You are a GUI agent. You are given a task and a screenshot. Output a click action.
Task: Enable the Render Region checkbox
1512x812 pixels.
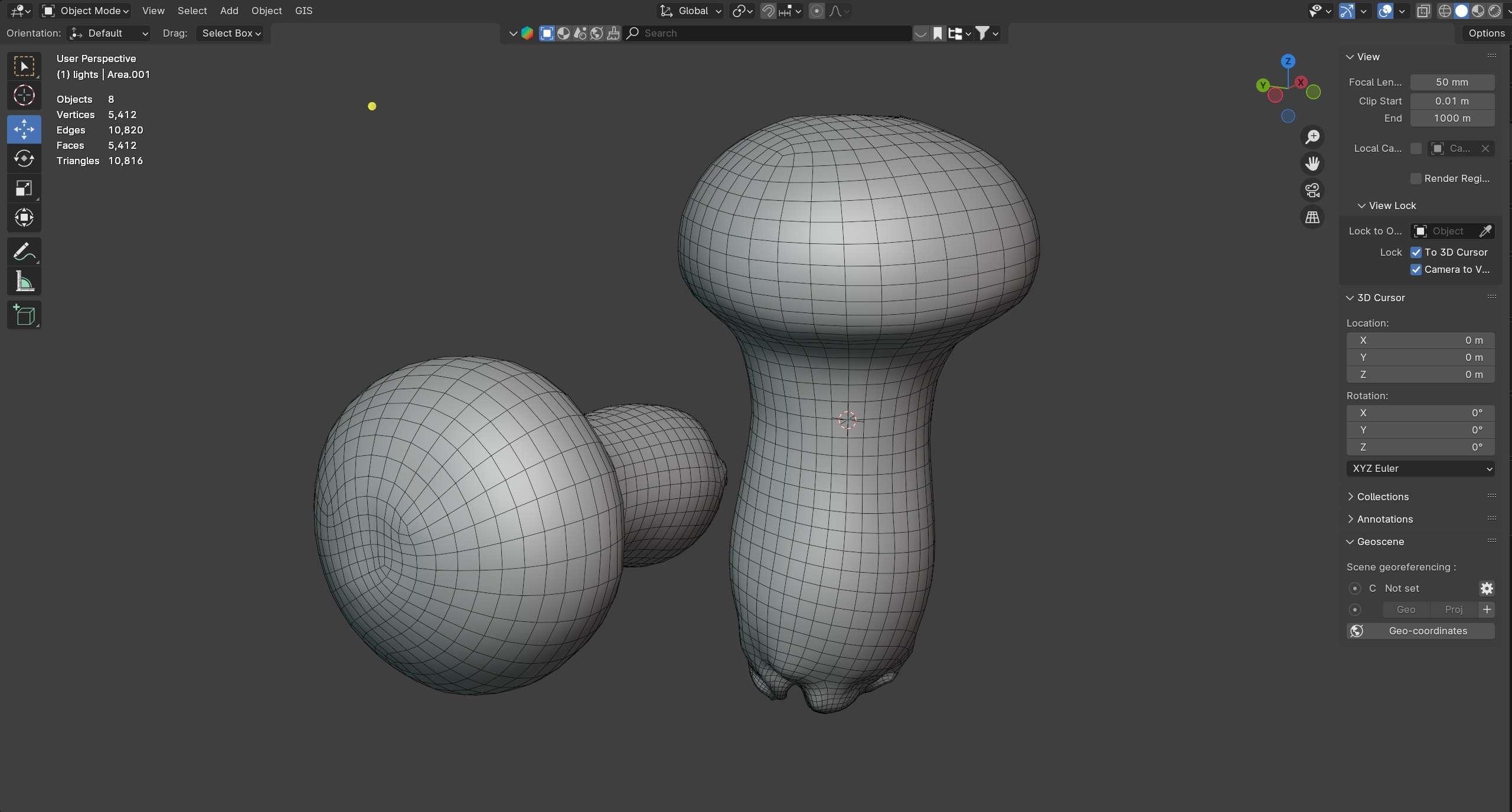click(x=1416, y=178)
